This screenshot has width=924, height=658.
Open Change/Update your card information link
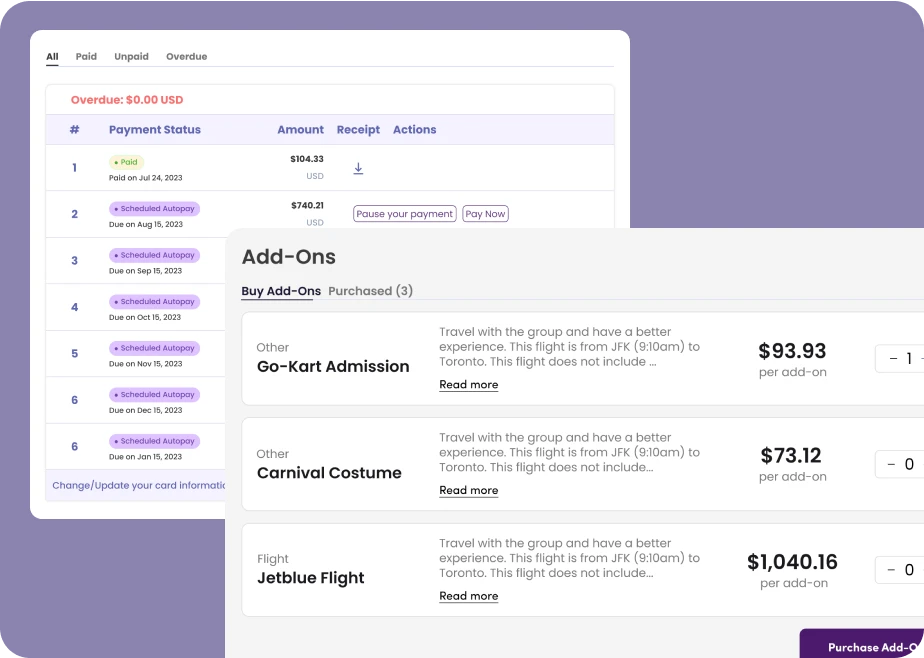pos(139,486)
